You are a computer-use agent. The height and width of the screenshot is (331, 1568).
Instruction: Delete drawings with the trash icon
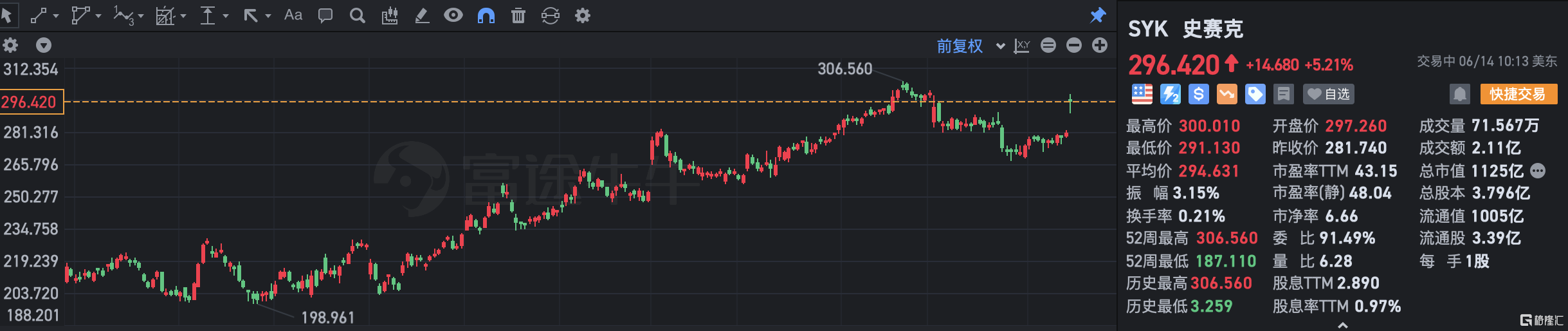click(518, 15)
